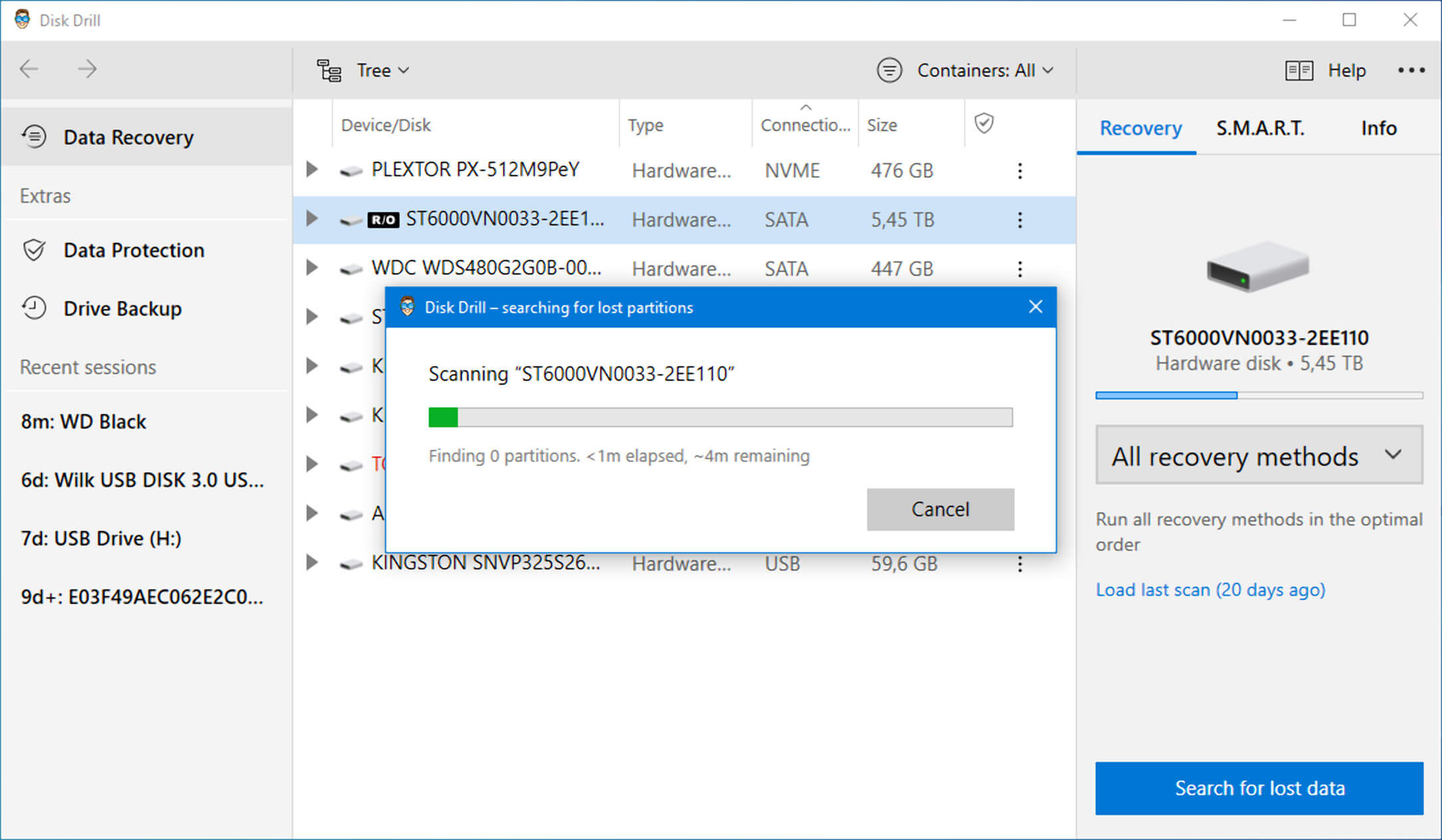Select the WDC WDS480G2G0B-00 disk
Screen dimensions: 1442x840
(684, 268)
